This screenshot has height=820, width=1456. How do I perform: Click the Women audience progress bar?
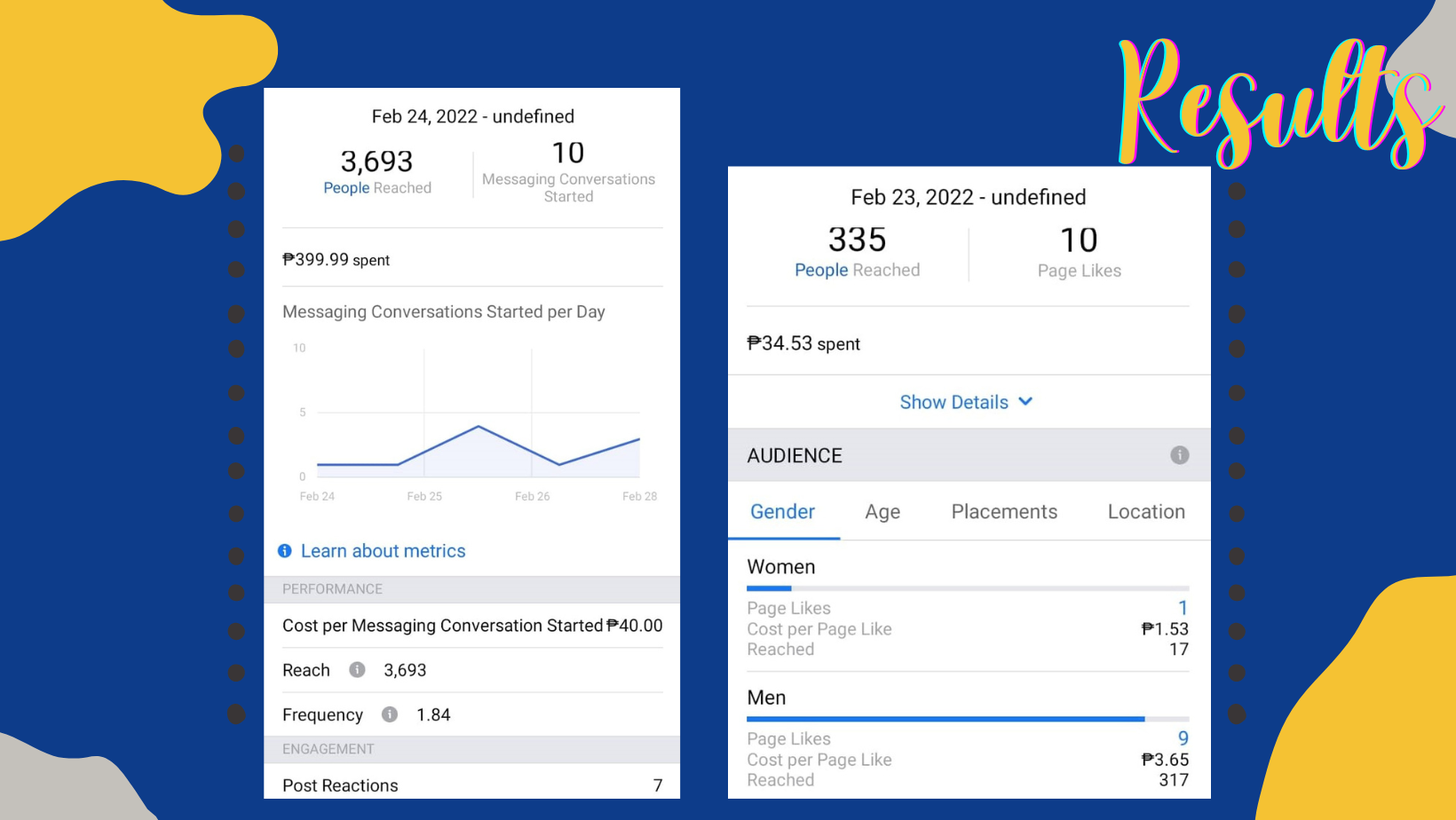tap(968, 587)
